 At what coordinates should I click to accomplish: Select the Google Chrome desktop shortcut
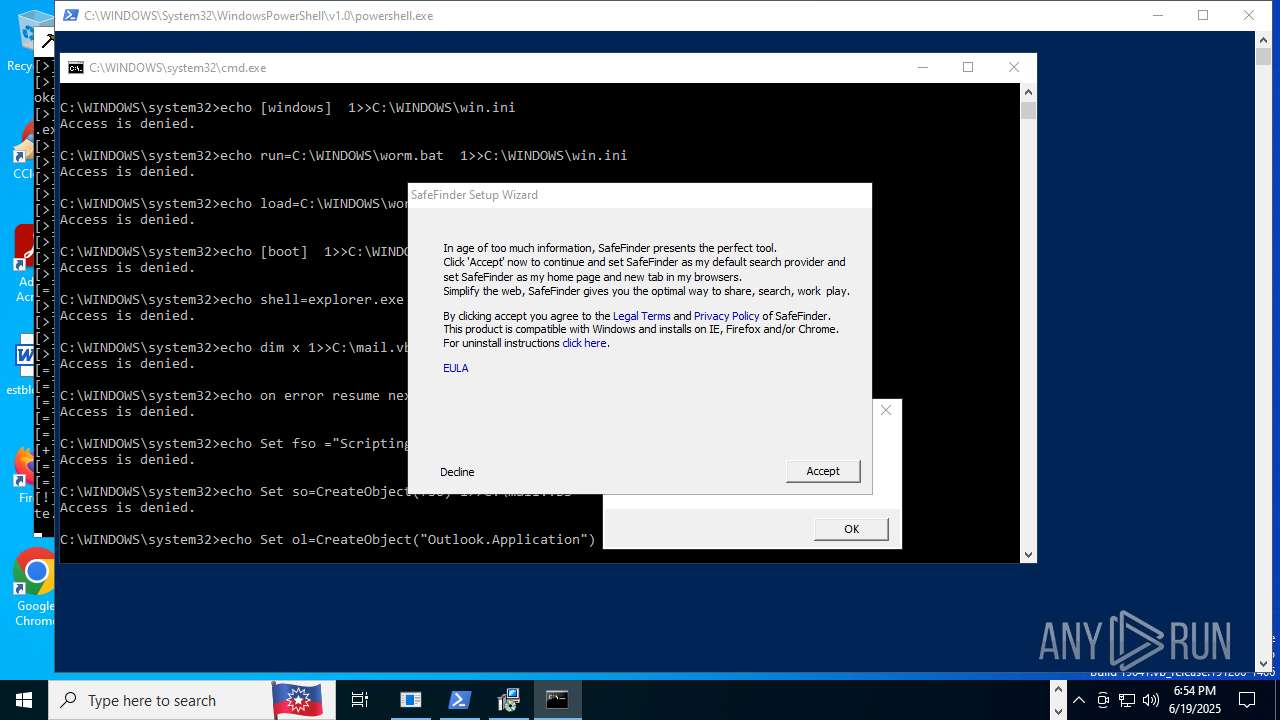tap(35, 588)
